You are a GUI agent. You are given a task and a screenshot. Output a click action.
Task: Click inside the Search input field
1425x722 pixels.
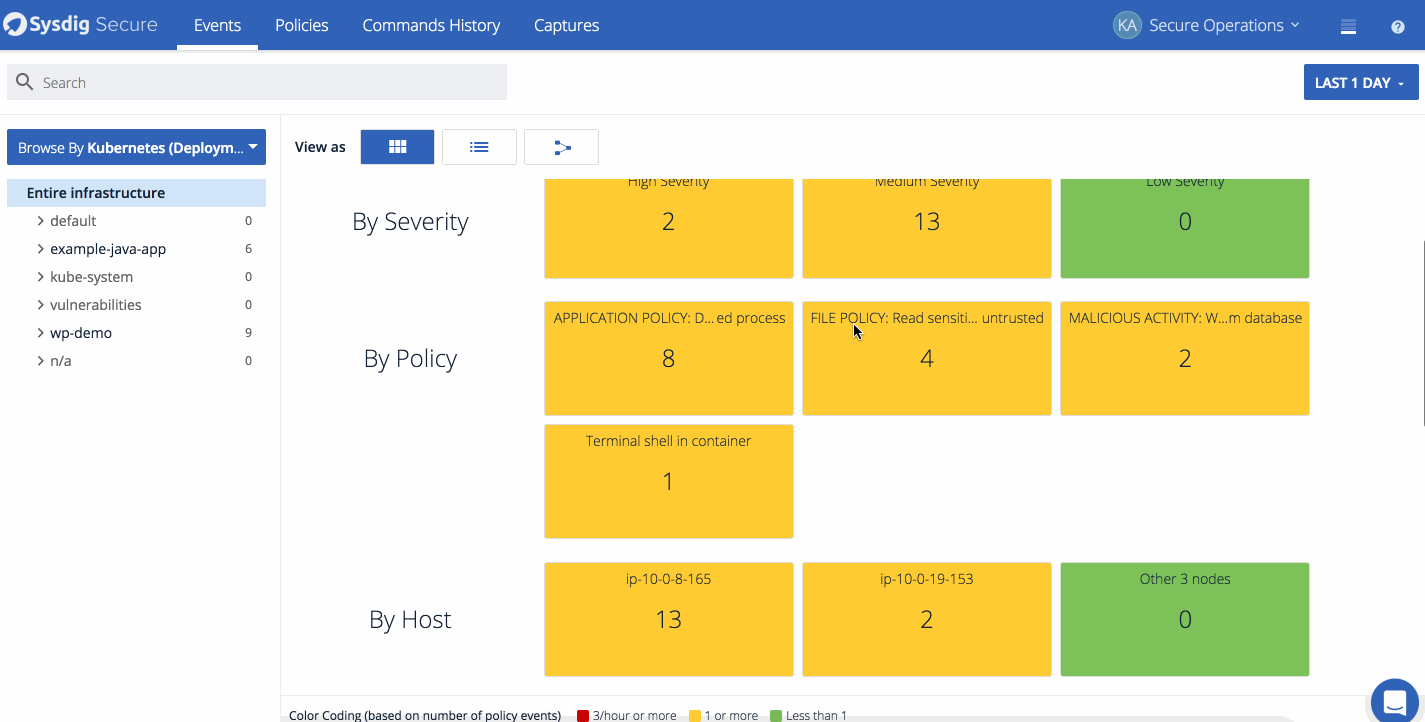pyautogui.click(x=257, y=81)
